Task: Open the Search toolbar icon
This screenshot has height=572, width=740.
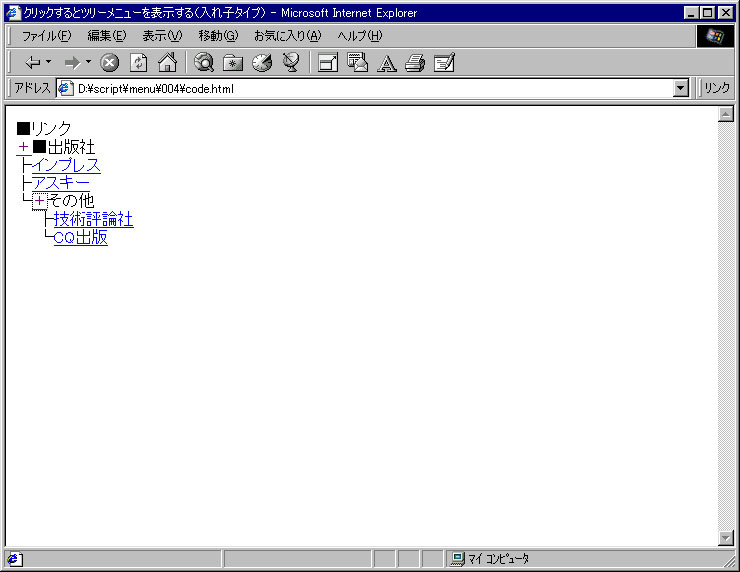Action: (204, 62)
